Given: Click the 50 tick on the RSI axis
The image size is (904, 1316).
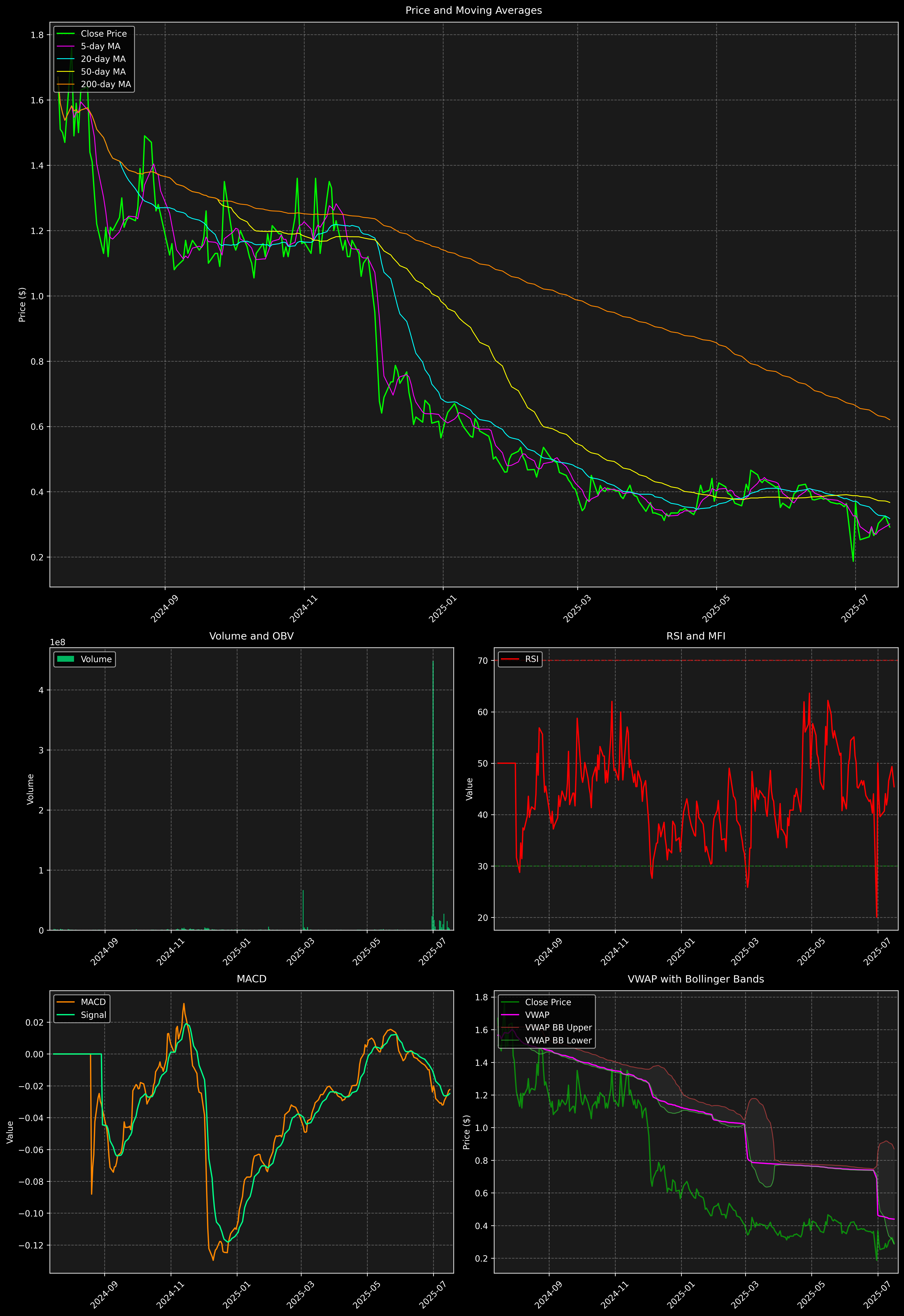Looking at the screenshot, I should pyautogui.click(x=483, y=763).
